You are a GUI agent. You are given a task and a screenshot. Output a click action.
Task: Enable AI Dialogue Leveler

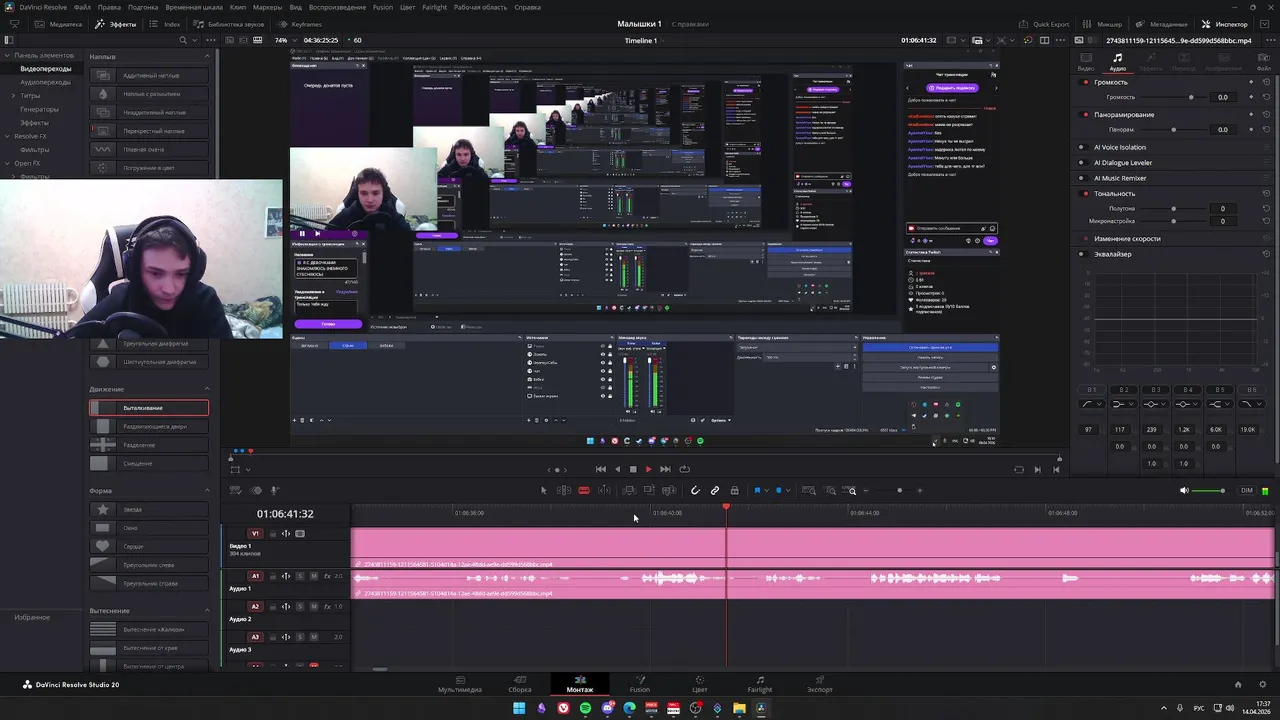[1081, 162]
